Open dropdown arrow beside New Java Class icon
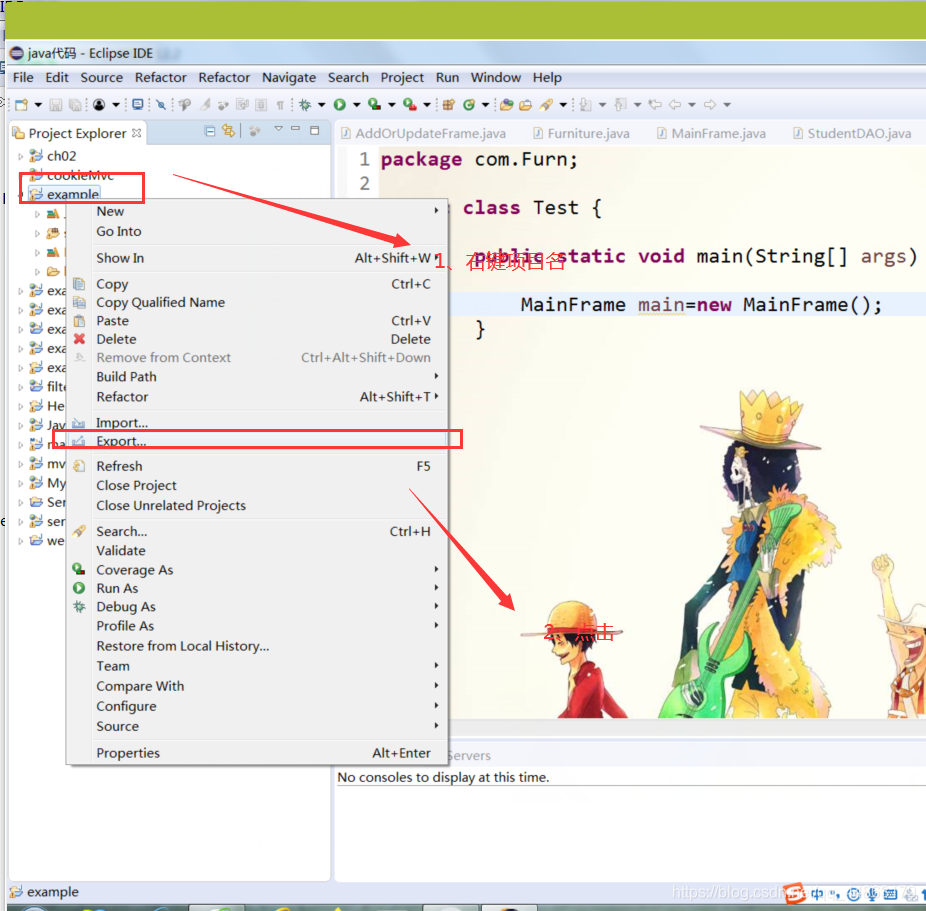Image resolution: width=926 pixels, height=911 pixels. click(x=485, y=105)
